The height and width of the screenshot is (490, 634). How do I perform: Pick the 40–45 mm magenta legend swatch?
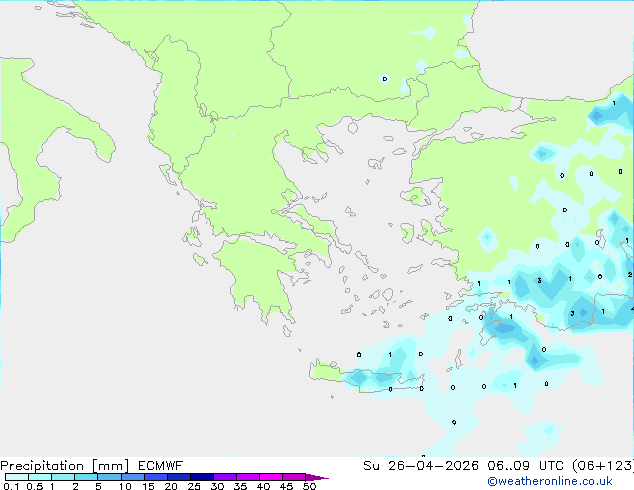(271, 477)
